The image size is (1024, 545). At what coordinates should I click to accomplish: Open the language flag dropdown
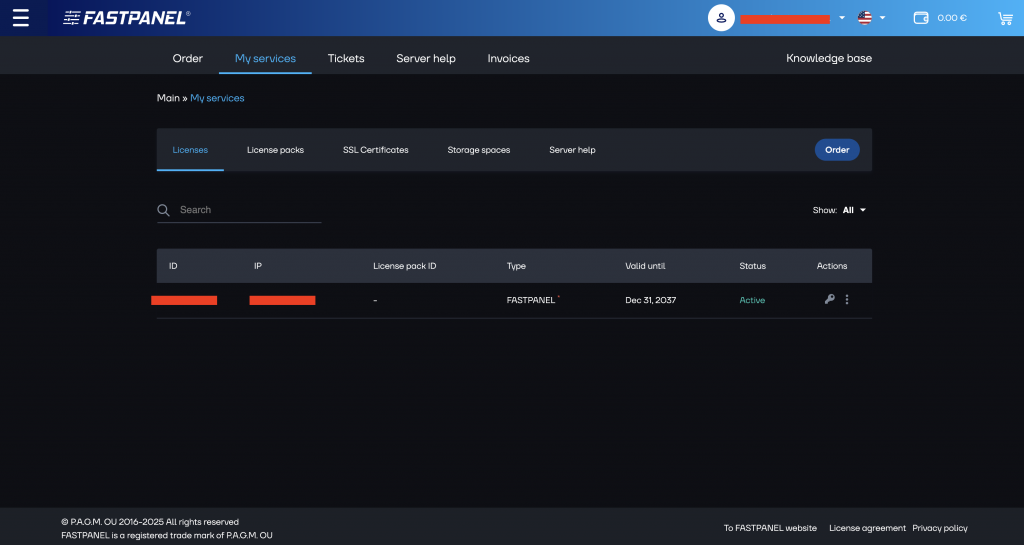871,18
